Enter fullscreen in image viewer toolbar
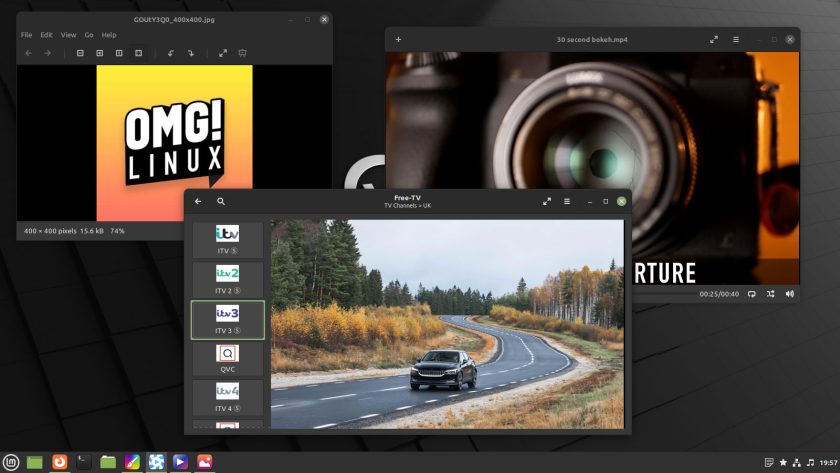 pyautogui.click(x=223, y=53)
